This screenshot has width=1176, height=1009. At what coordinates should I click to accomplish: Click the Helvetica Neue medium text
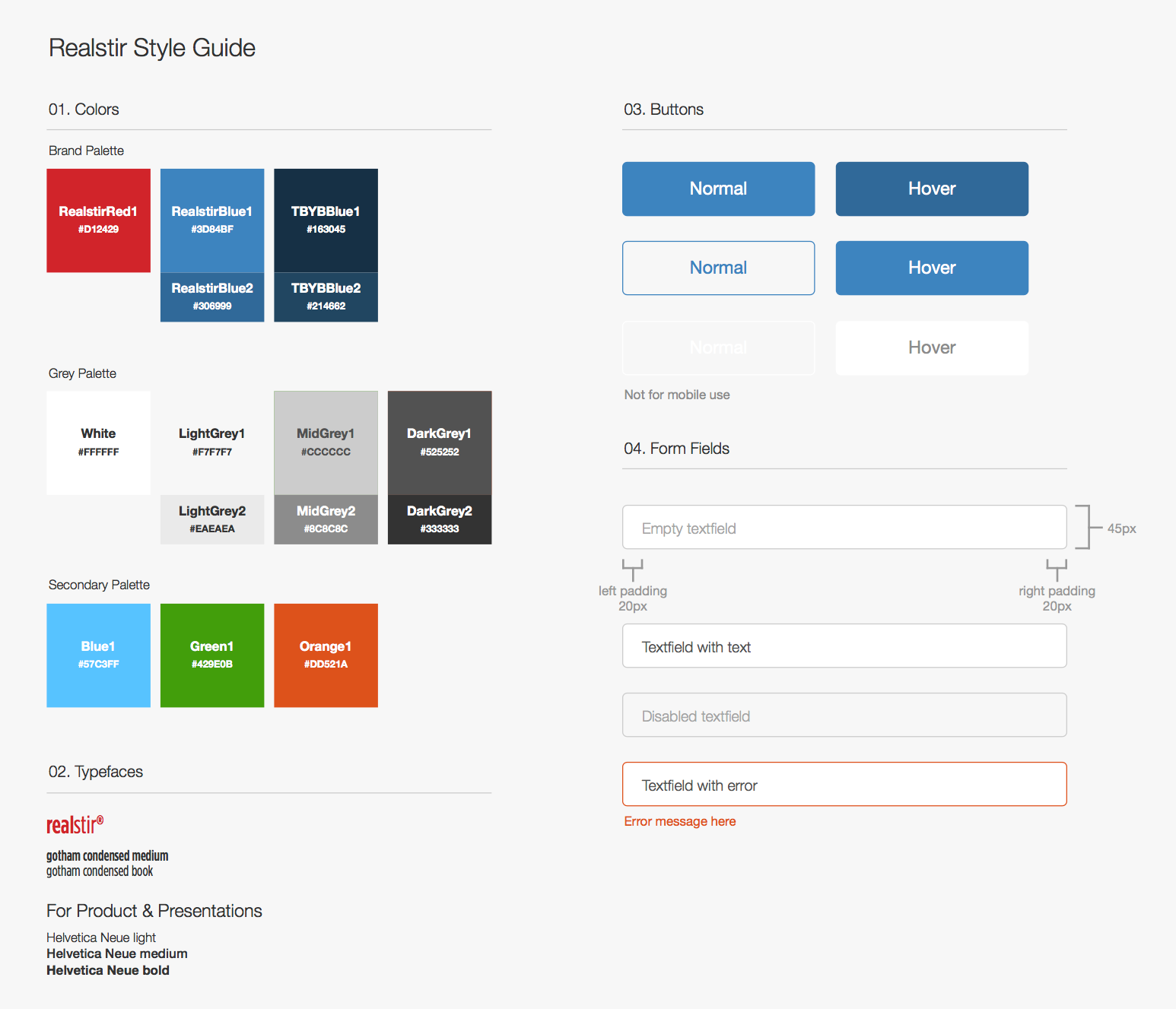pyautogui.click(x=117, y=953)
